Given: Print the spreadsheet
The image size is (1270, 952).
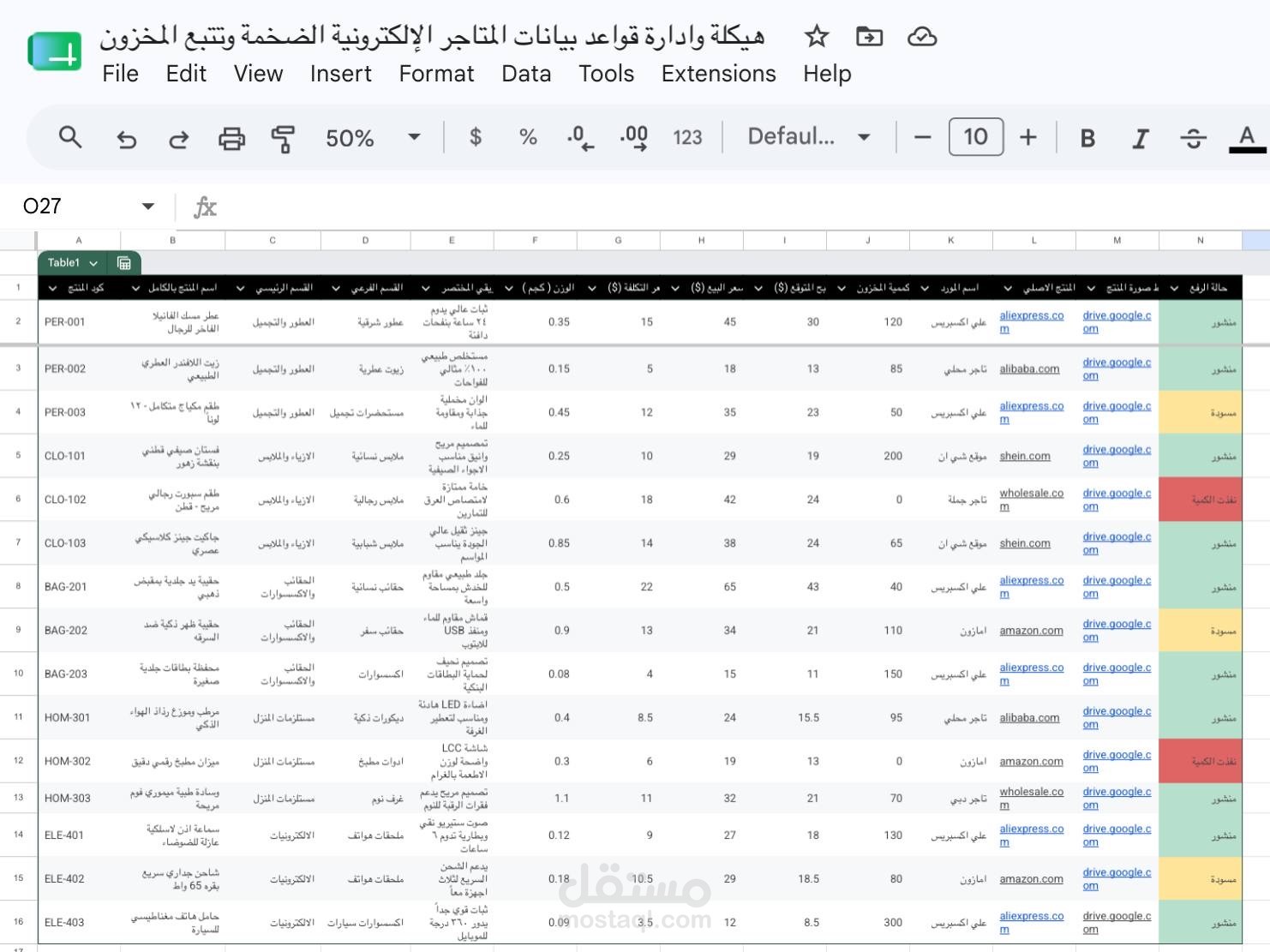Looking at the screenshot, I should [x=231, y=138].
